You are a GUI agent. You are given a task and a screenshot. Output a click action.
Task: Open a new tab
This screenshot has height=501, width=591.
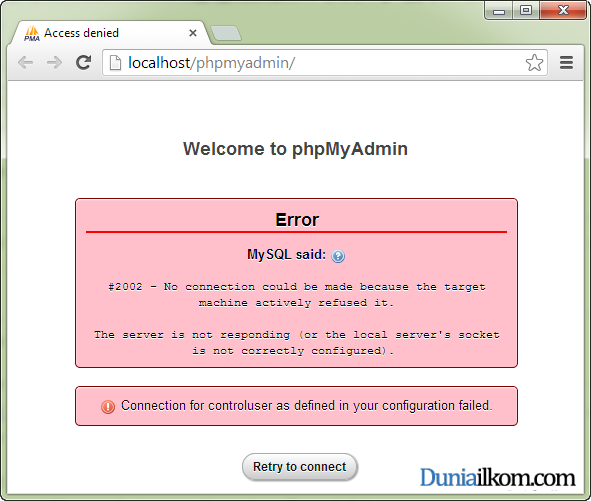point(226,34)
